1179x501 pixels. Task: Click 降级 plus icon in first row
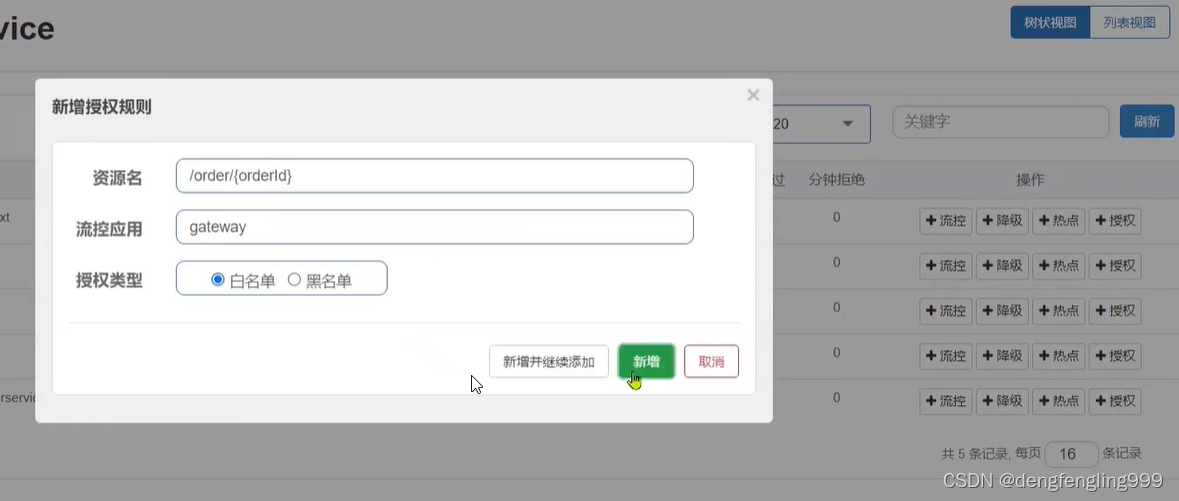click(987, 221)
